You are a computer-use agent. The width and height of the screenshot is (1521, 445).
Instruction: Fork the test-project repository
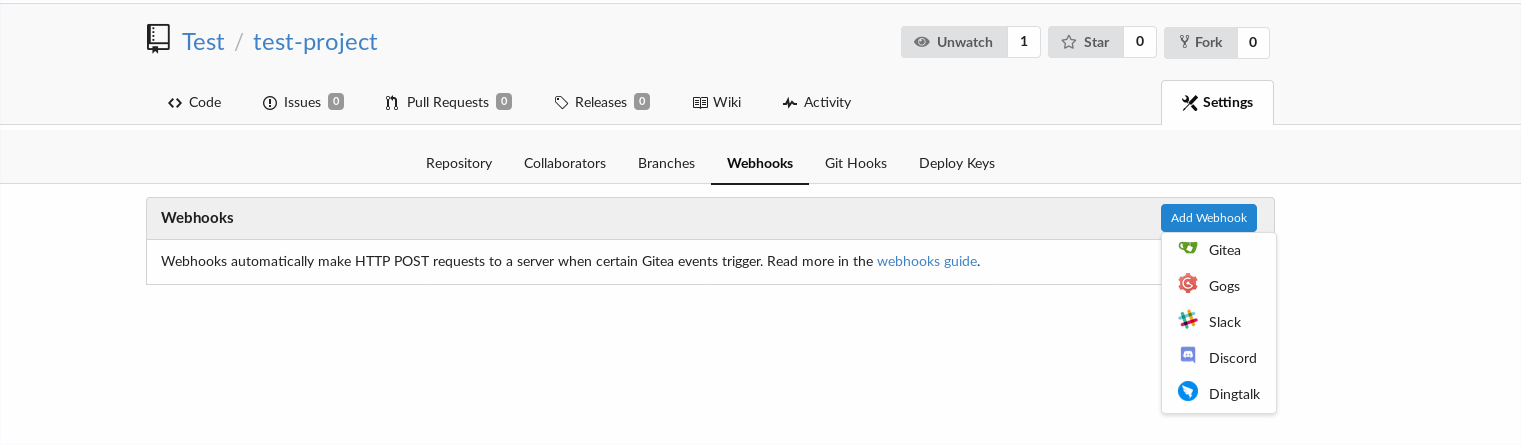click(1200, 42)
